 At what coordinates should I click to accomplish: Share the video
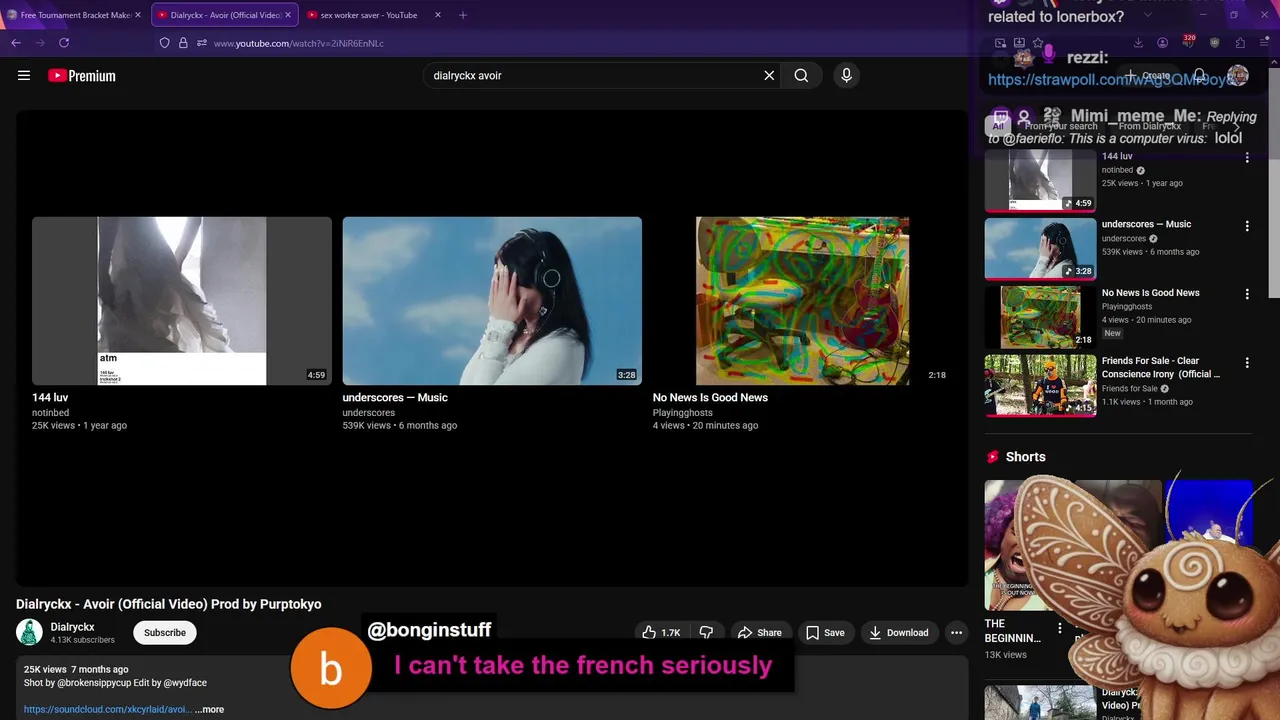pos(760,632)
